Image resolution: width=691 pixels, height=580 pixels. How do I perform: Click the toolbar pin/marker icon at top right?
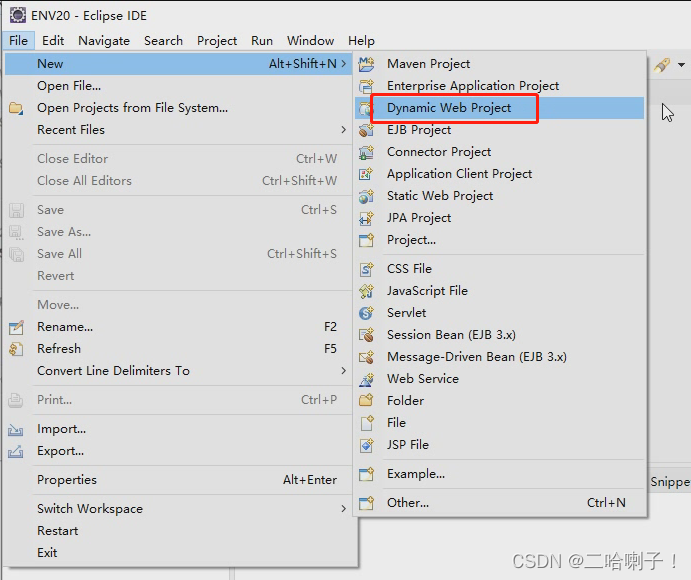(662, 65)
